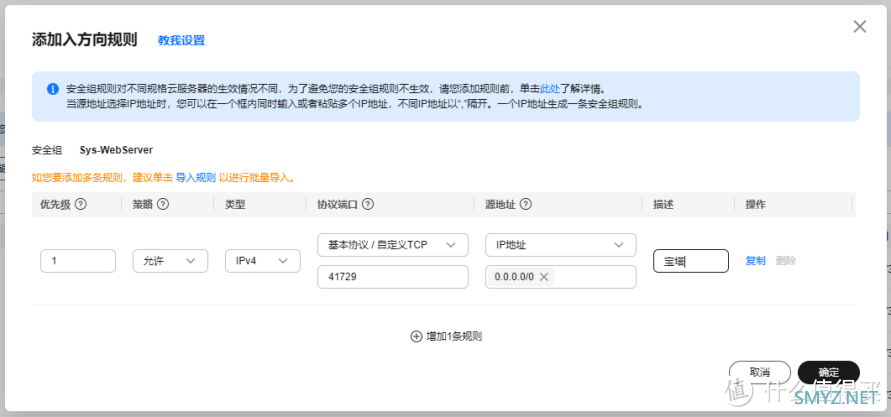Open the IPv4 type dropdown
The image size is (891, 417).
pyautogui.click(x=263, y=261)
